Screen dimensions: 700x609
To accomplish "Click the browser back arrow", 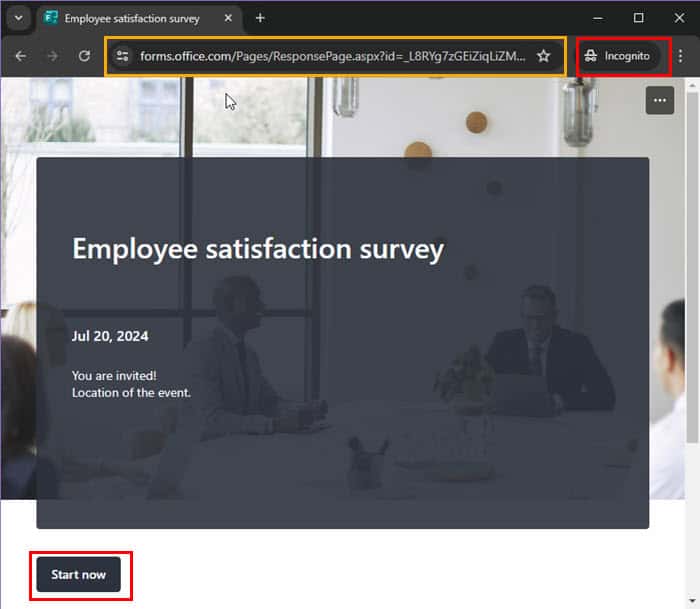I will 21,56.
